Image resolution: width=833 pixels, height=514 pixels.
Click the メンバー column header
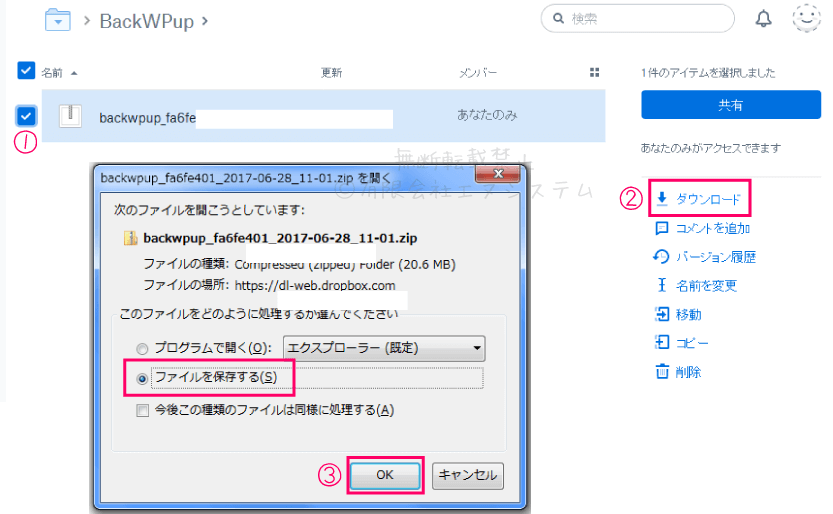point(478,73)
